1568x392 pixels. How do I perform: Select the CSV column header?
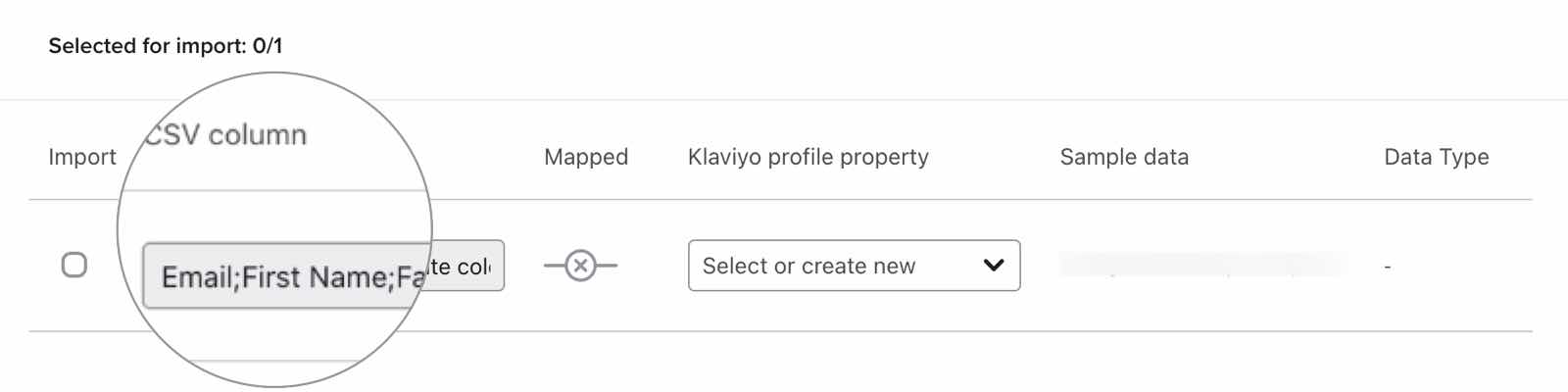click(x=227, y=135)
